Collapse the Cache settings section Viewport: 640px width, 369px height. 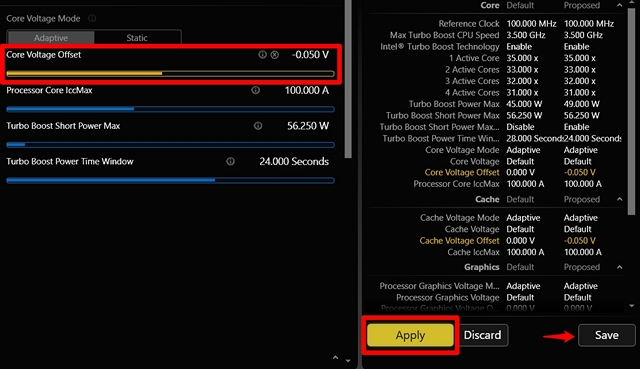pos(620,199)
